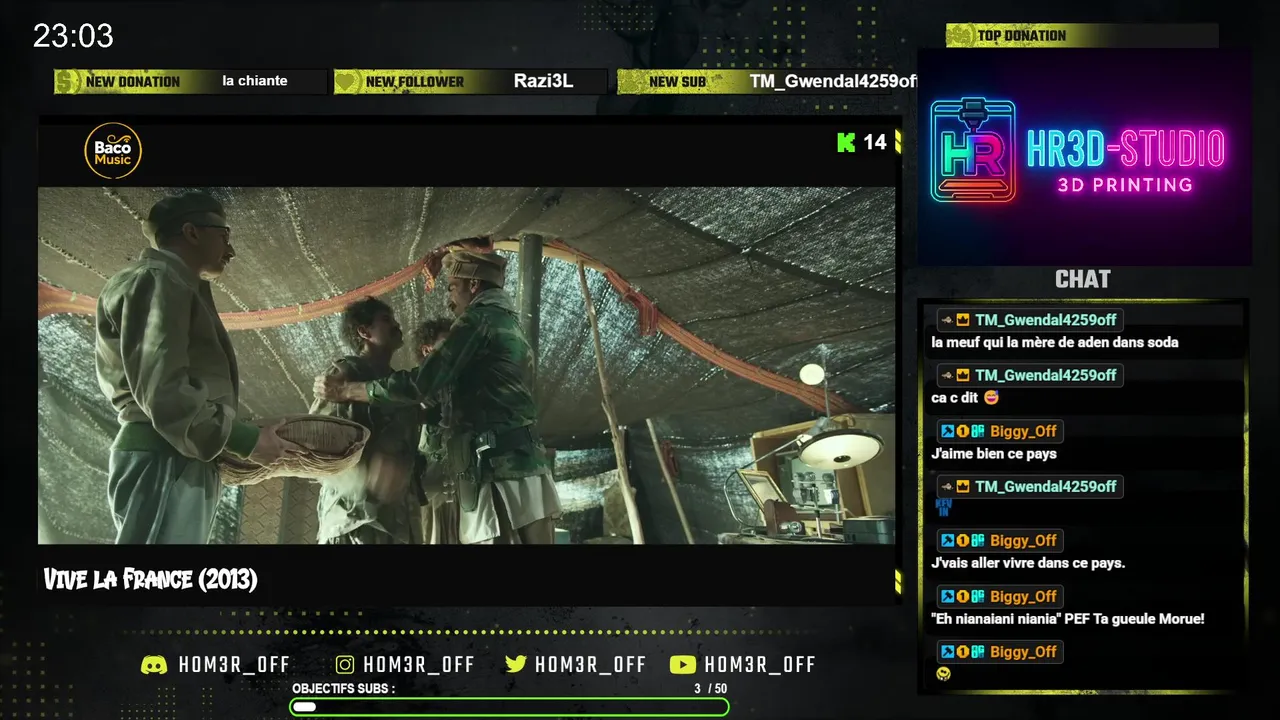Open HOM3R_OFF handle beside the Instagram icon
Viewport: 1280px width, 720px height.
(419, 665)
